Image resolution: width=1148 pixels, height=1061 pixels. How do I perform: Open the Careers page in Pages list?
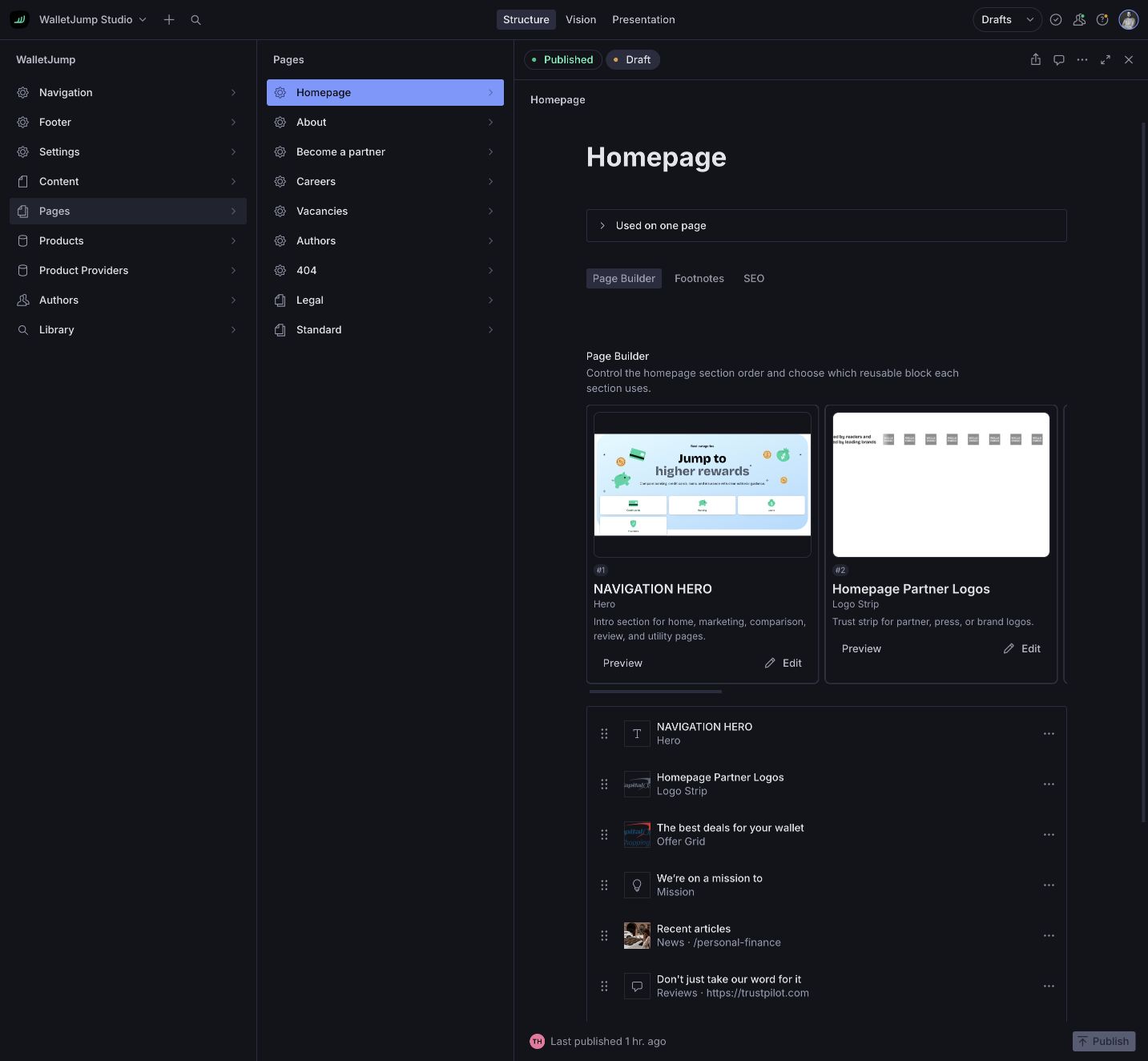385,181
